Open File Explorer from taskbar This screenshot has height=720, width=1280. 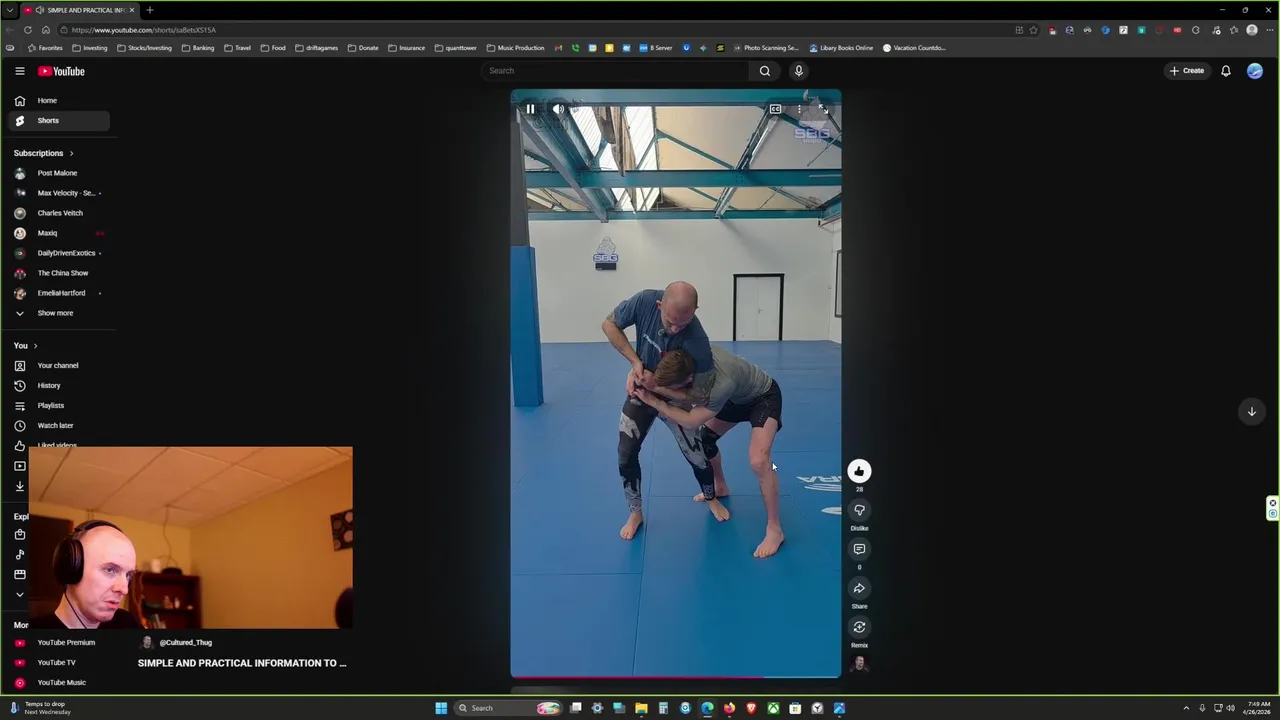pyautogui.click(x=641, y=708)
